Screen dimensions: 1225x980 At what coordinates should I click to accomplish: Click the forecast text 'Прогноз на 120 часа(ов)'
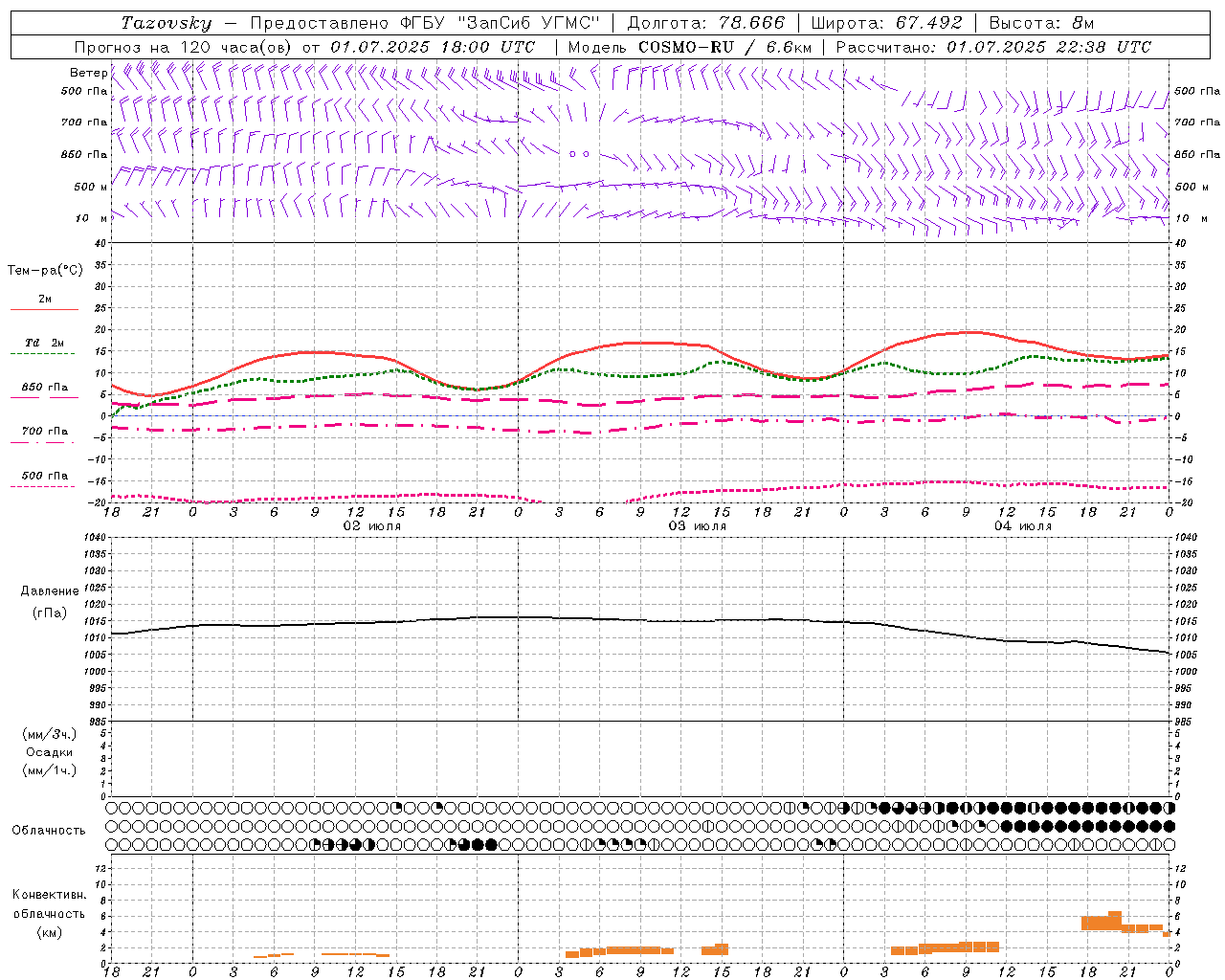click(x=184, y=47)
